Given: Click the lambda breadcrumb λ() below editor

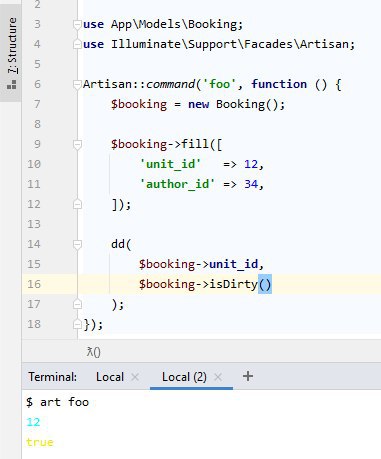Looking at the screenshot, I should [93, 352].
